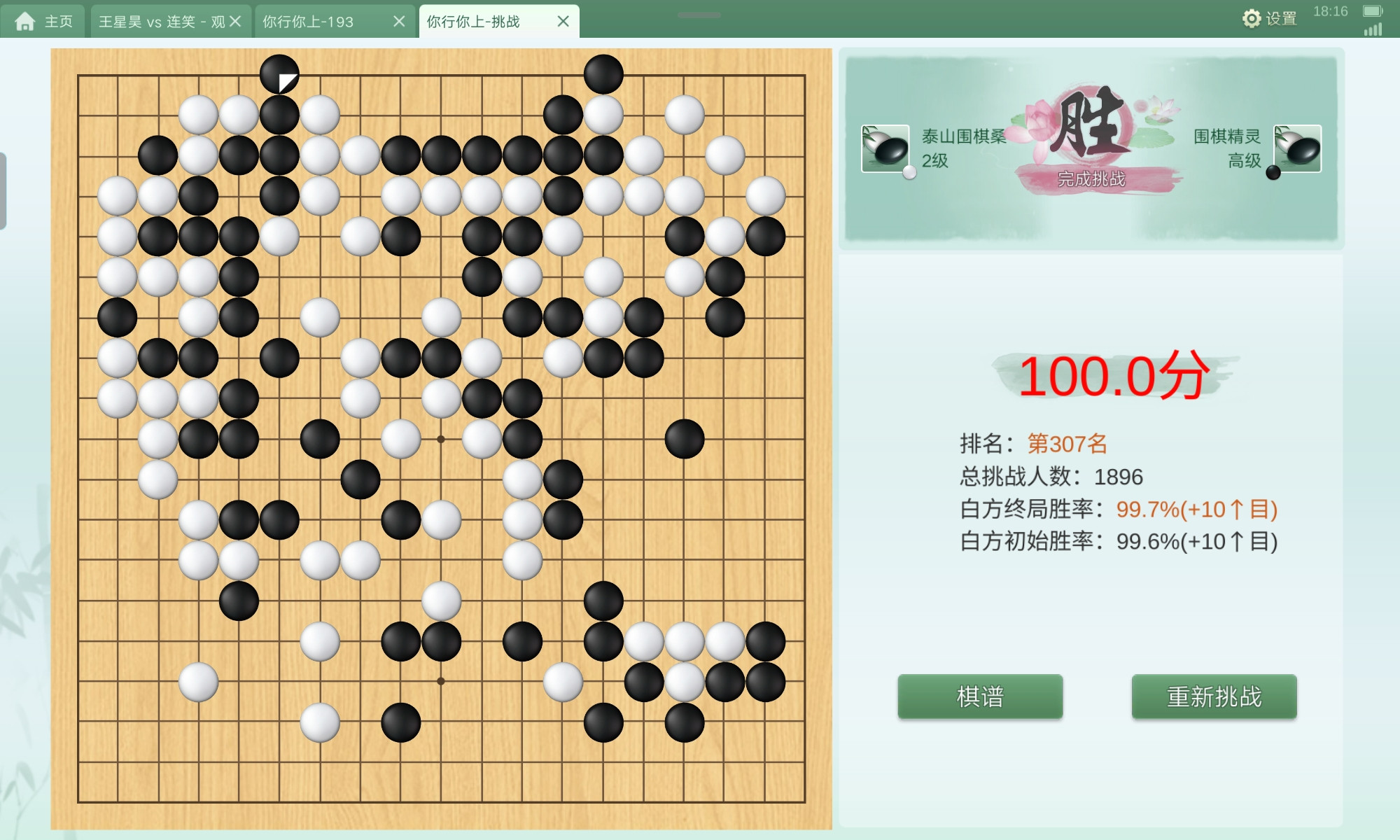This screenshot has width=1400, height=840.
Task: Click the board center star point
Action: (x=441, y=440)
